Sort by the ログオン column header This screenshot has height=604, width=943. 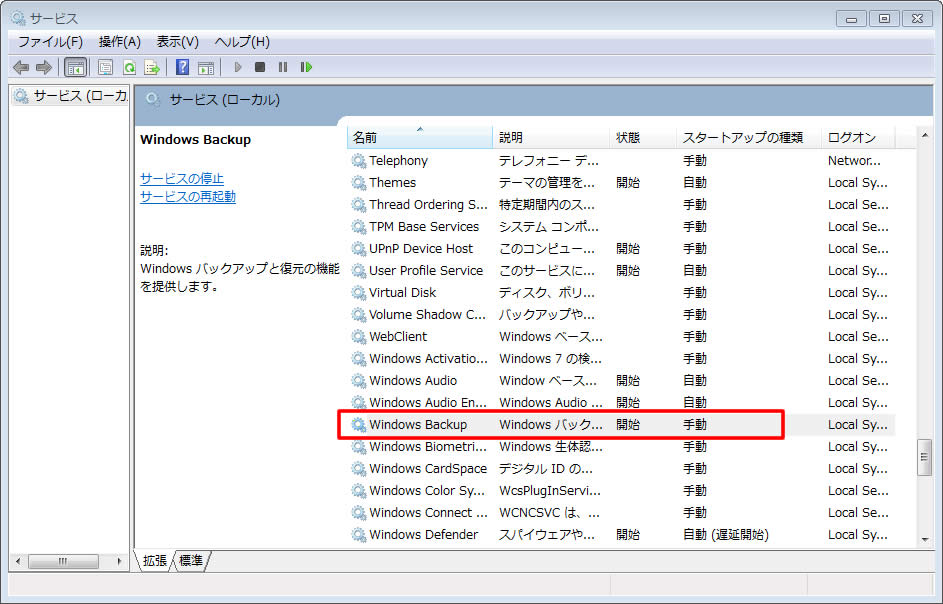pos(859,138)
